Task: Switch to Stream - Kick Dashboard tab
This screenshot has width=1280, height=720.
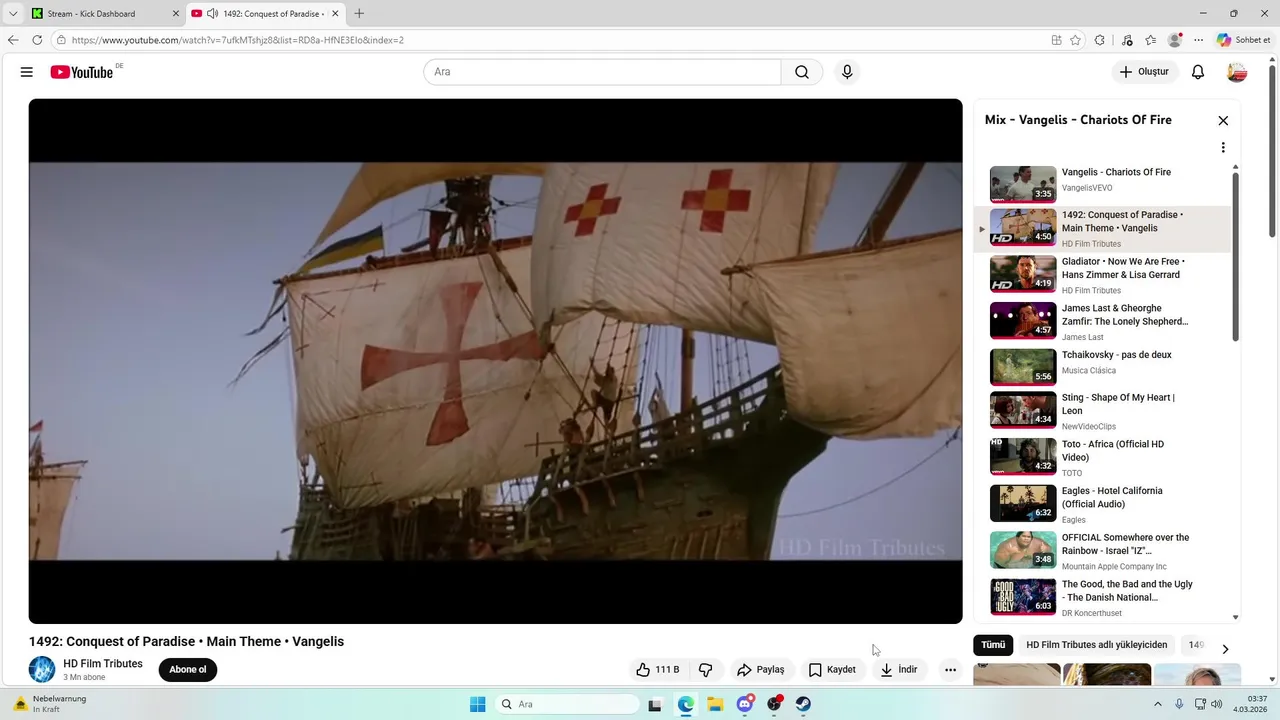Action: [104, 14]
